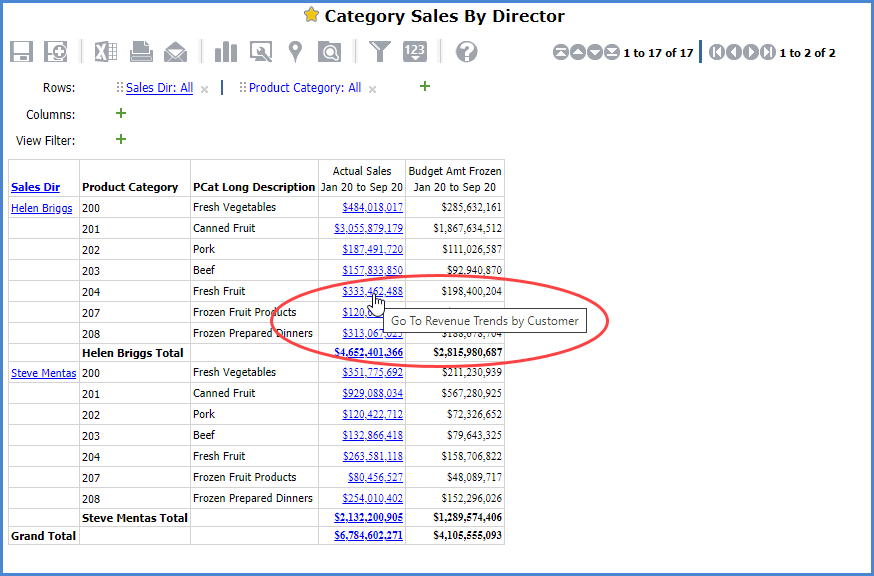The width and height of the screenshot is (874, 576).
Task: Favorite the report with the star icon
Action: coord(311,16)
